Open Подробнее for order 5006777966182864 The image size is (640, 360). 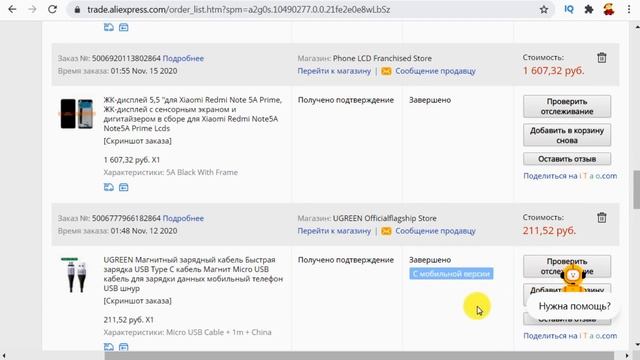[x=183, y=218]
